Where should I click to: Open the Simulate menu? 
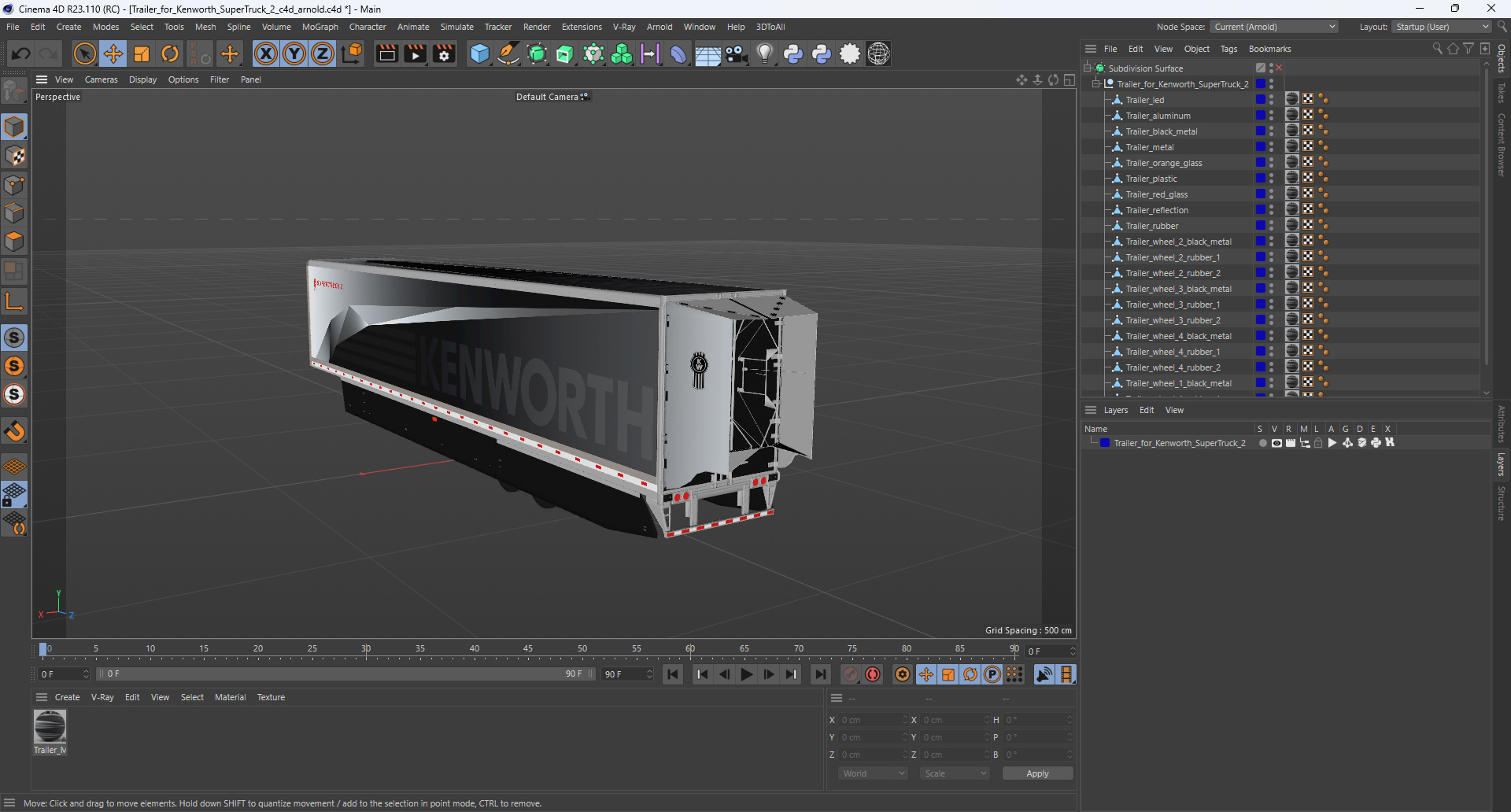456,27
